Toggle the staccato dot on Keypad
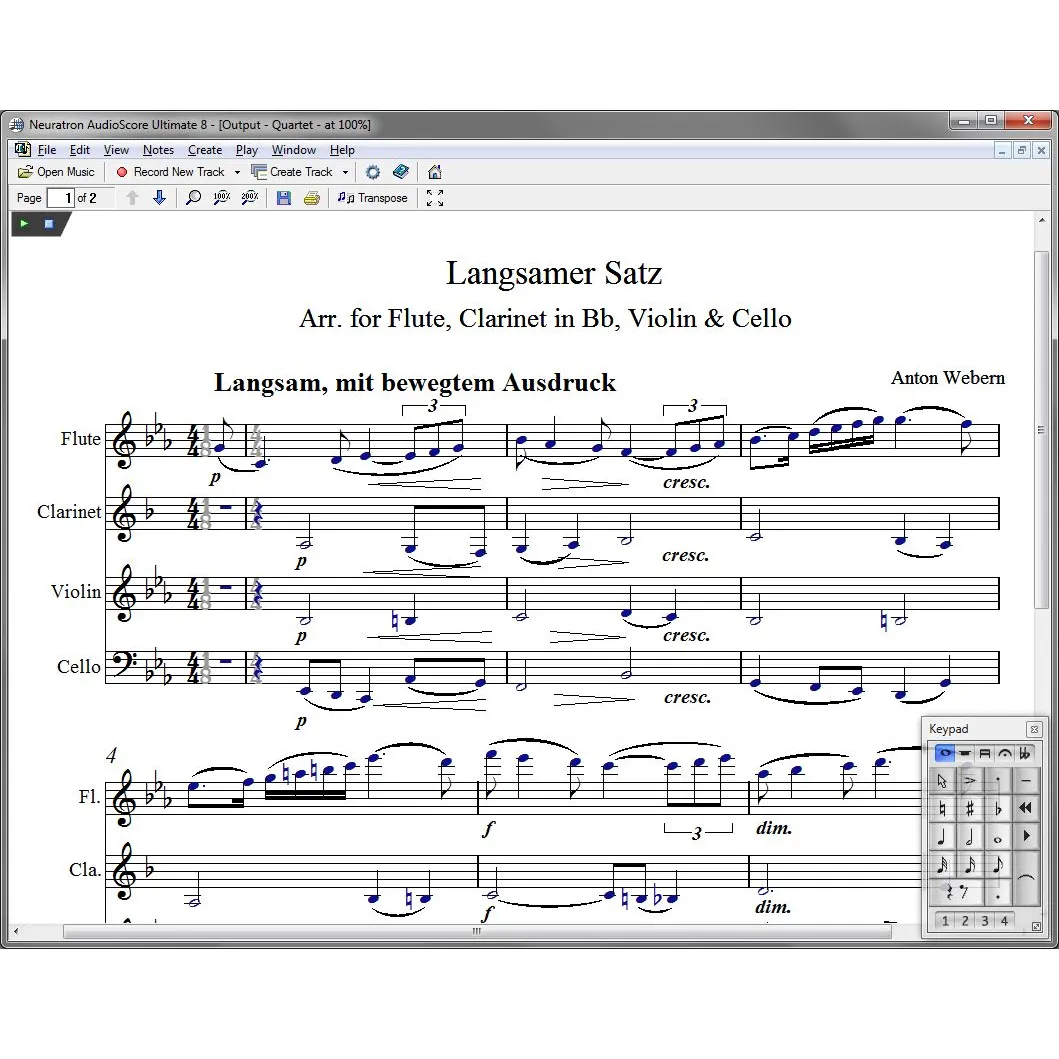 click(998, 781)
